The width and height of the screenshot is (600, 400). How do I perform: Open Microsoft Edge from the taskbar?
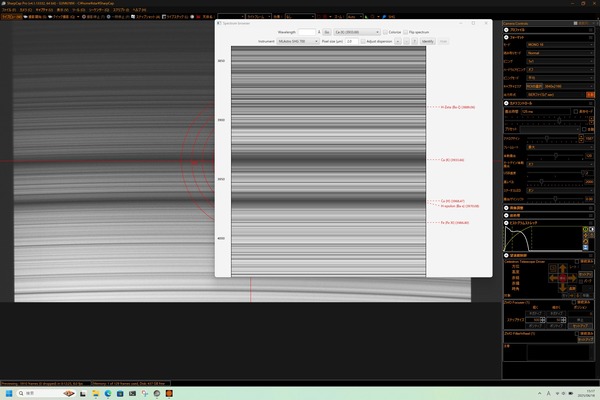(108, 393)
